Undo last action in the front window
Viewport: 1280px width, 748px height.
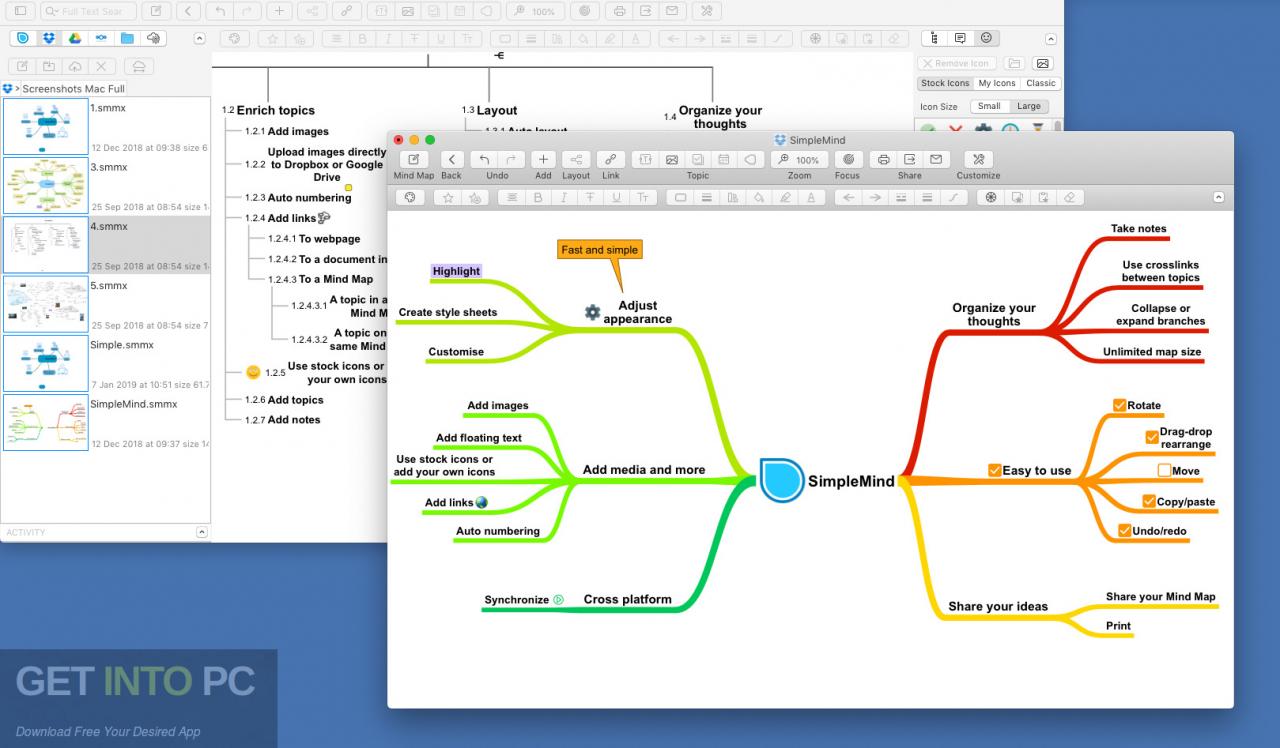485,159
